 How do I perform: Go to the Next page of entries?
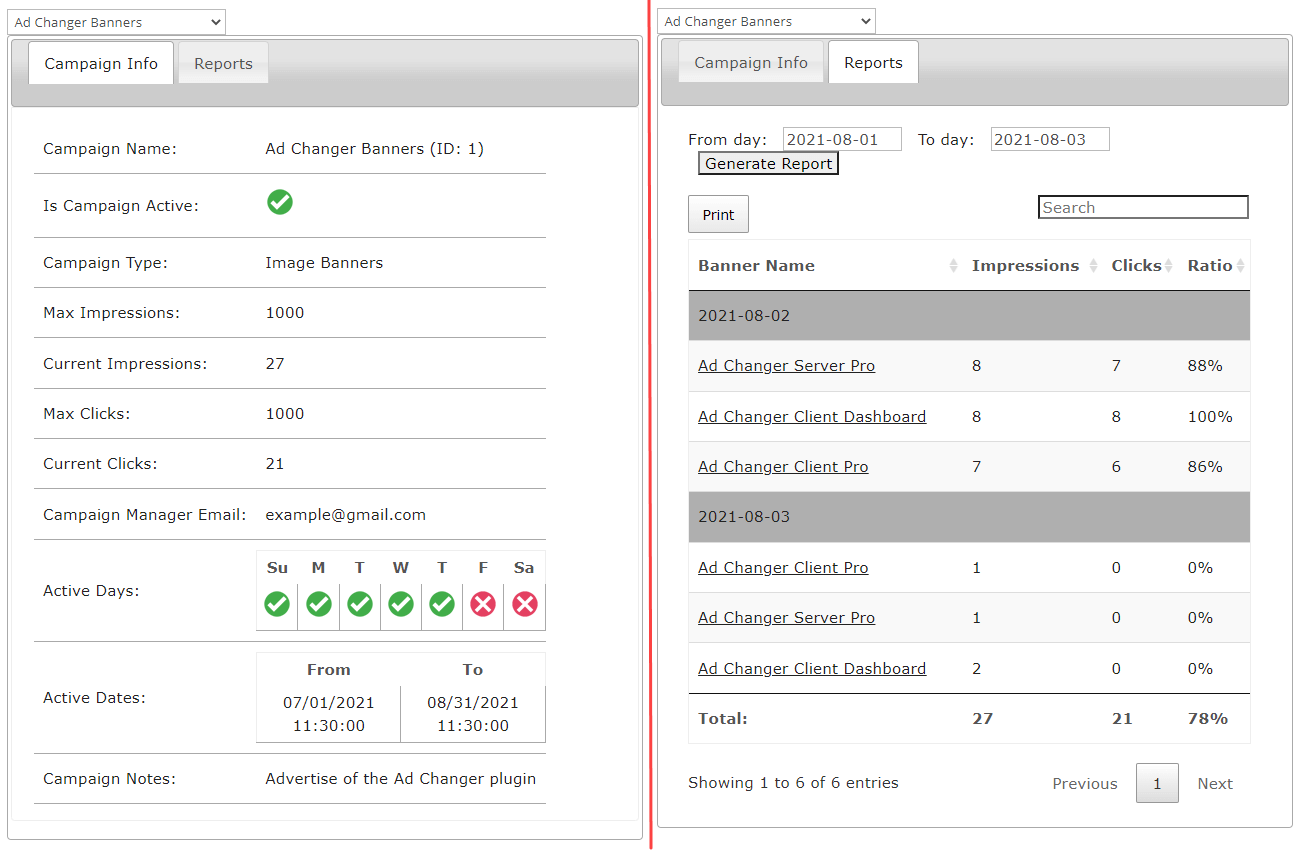tap(1215, 784)
